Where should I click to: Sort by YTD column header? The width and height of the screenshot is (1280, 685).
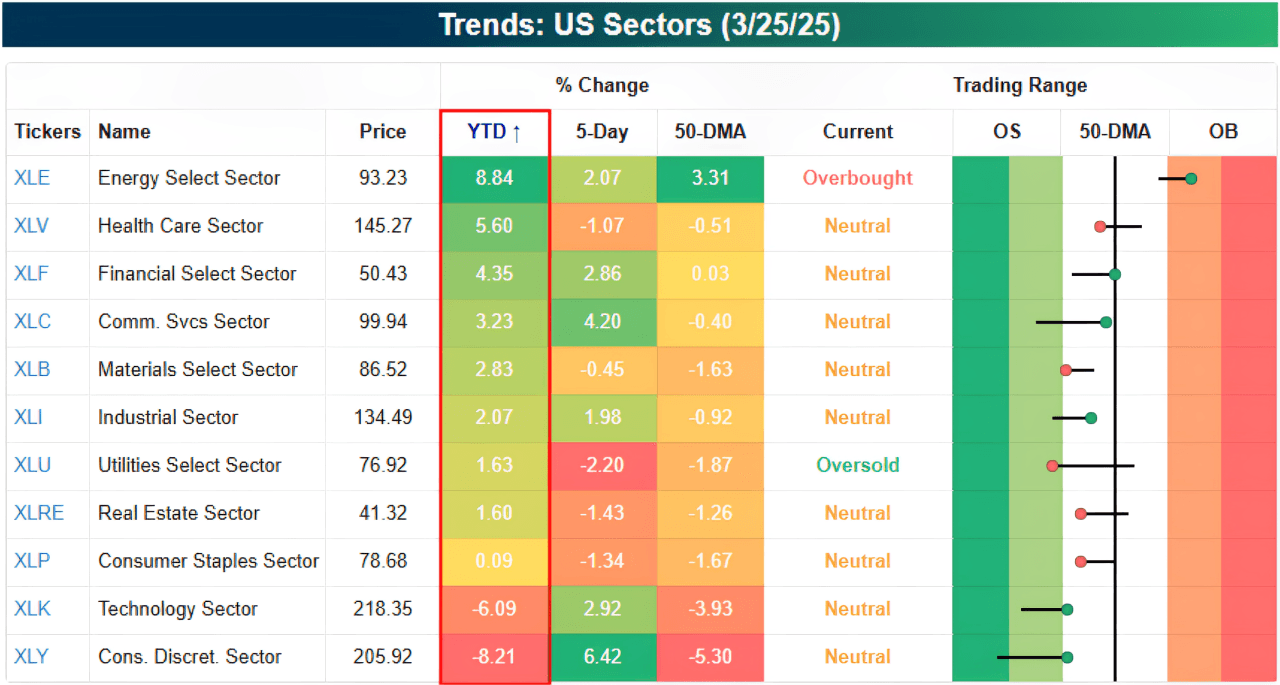pos(494,132)
